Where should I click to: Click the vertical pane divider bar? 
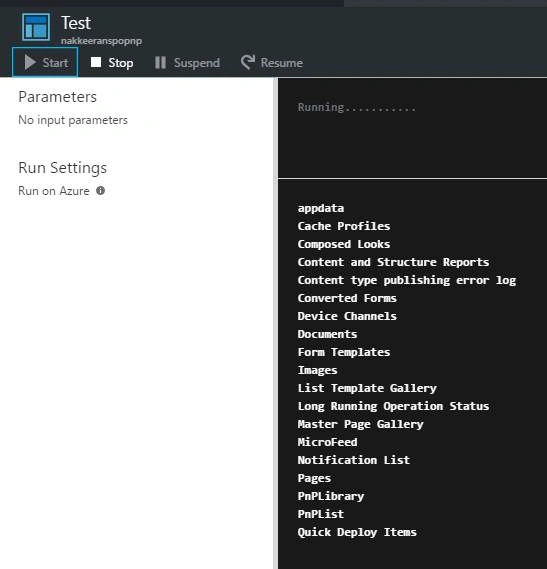click(275, 323)
